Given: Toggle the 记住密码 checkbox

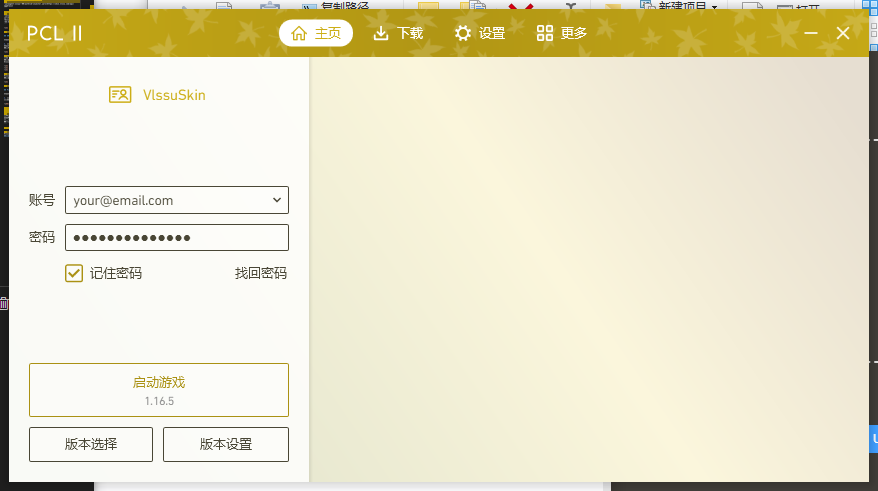Looking at the screenshot, I should [x=74, y=273].
